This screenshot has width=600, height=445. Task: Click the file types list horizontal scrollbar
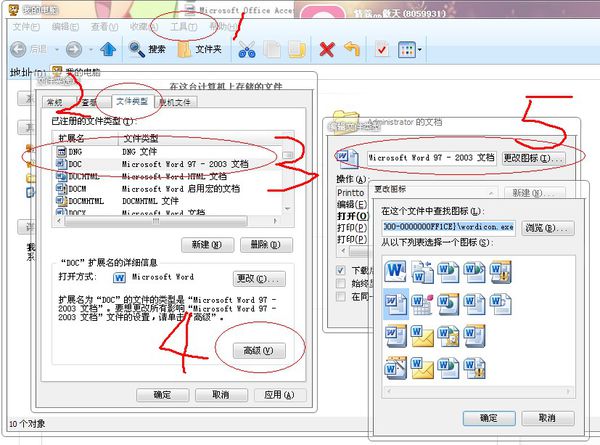(x=167, y=221)
